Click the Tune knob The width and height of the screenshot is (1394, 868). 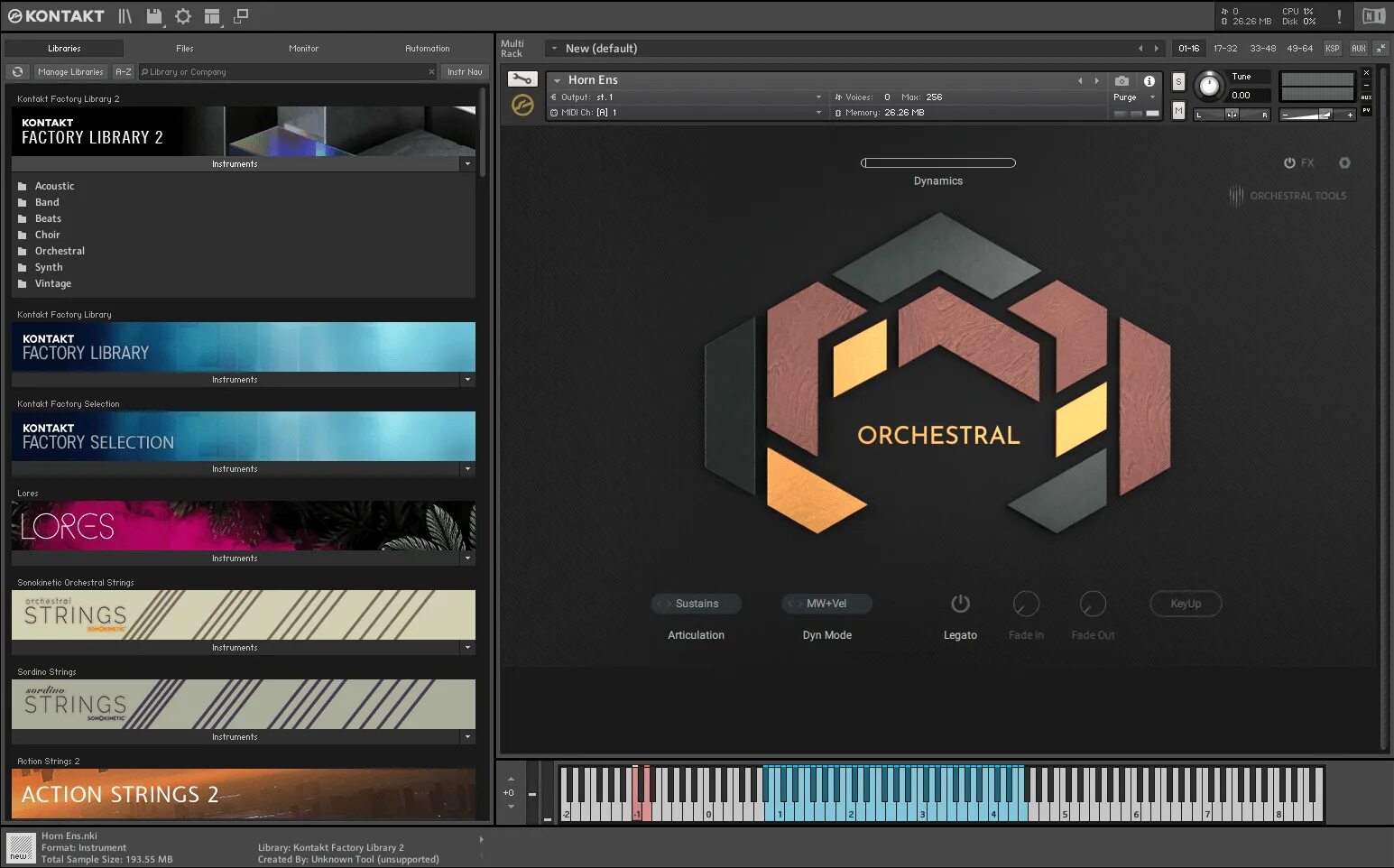[1209, 87]
